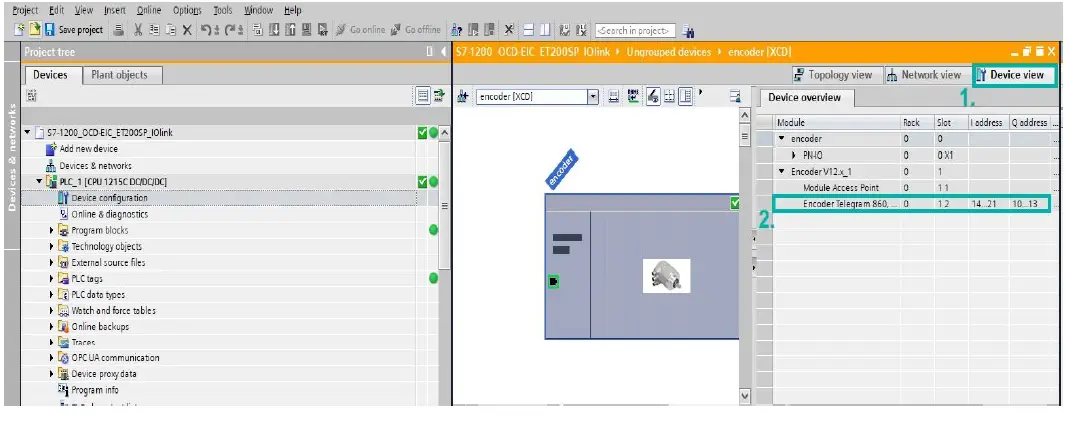Screen dimensions: 1066x423
Task: Open accessible devices via the toolbar icon
Action: [457, 30]
